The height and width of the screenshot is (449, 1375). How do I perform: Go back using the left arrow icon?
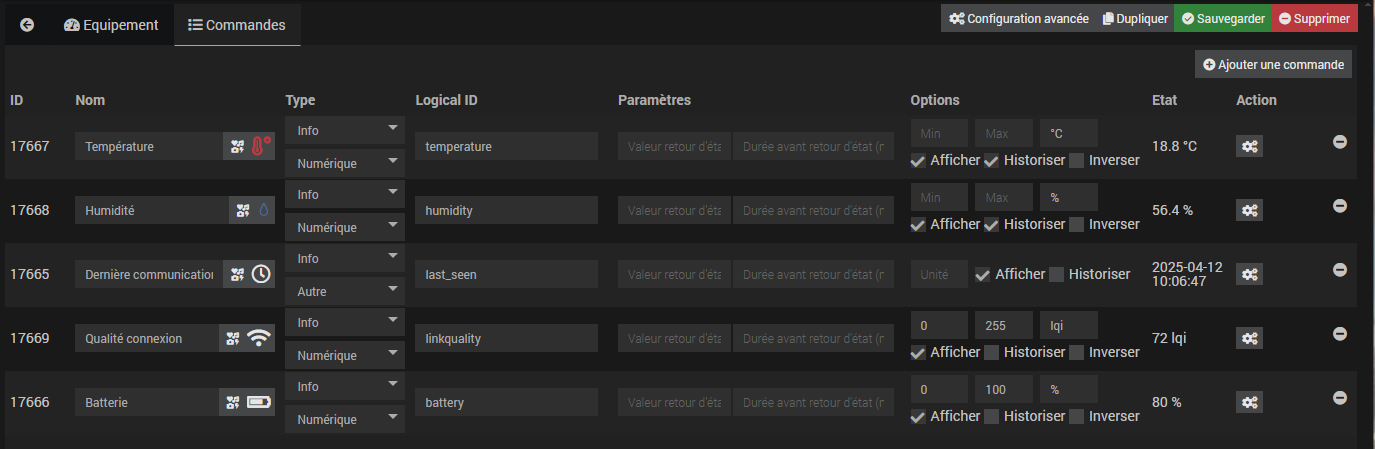coord(27,25)
